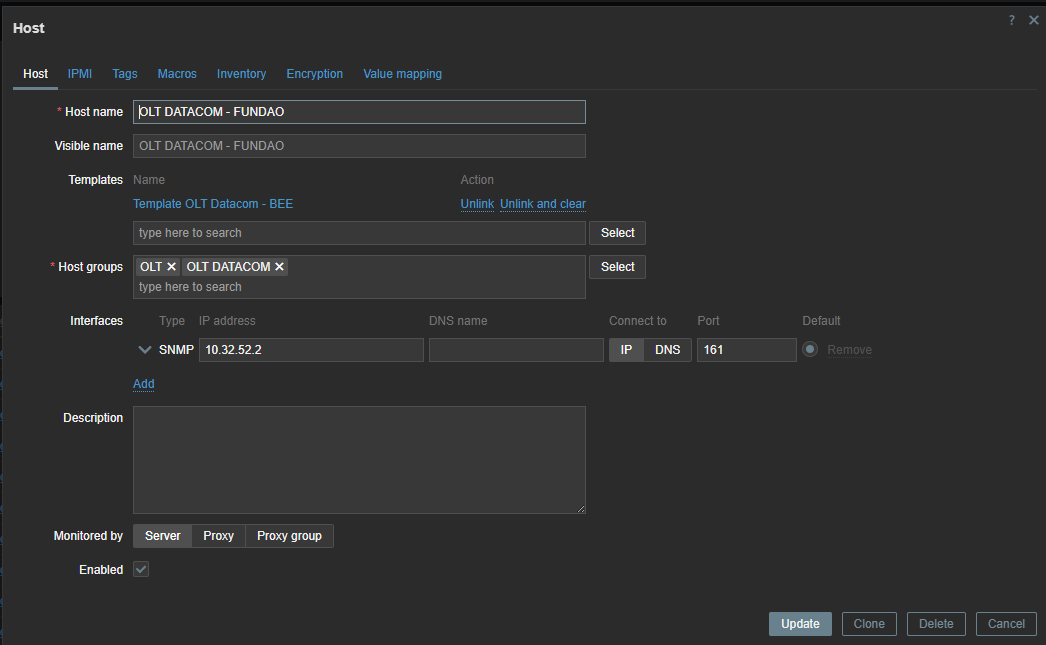Screen dimensions: 1046x645
Task: Click Add interface link
Action: pos(143,384)
